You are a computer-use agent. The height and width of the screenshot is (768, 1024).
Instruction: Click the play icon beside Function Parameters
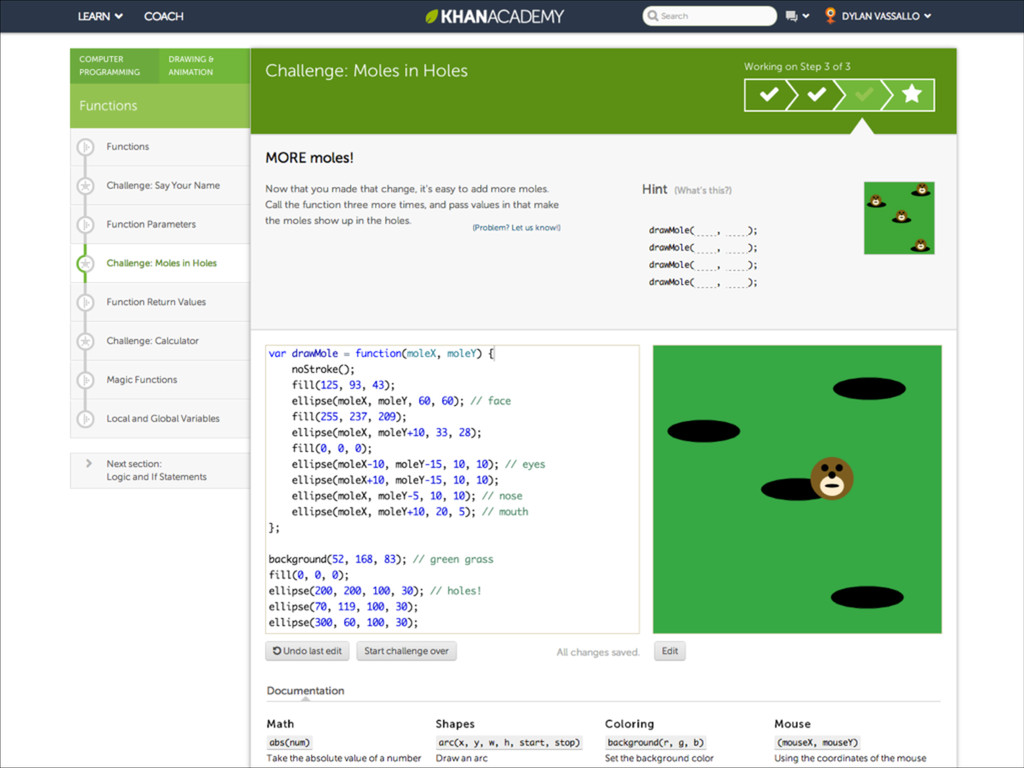(x=85, y=225)
